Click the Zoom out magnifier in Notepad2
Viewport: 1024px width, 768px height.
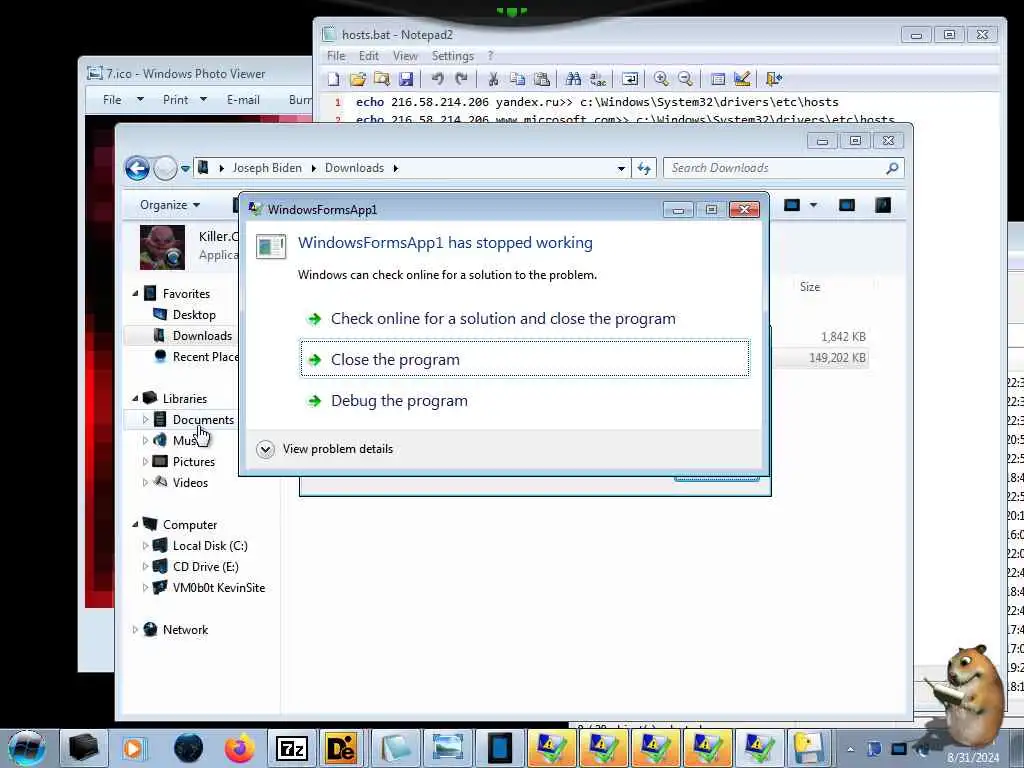[685, 79]
